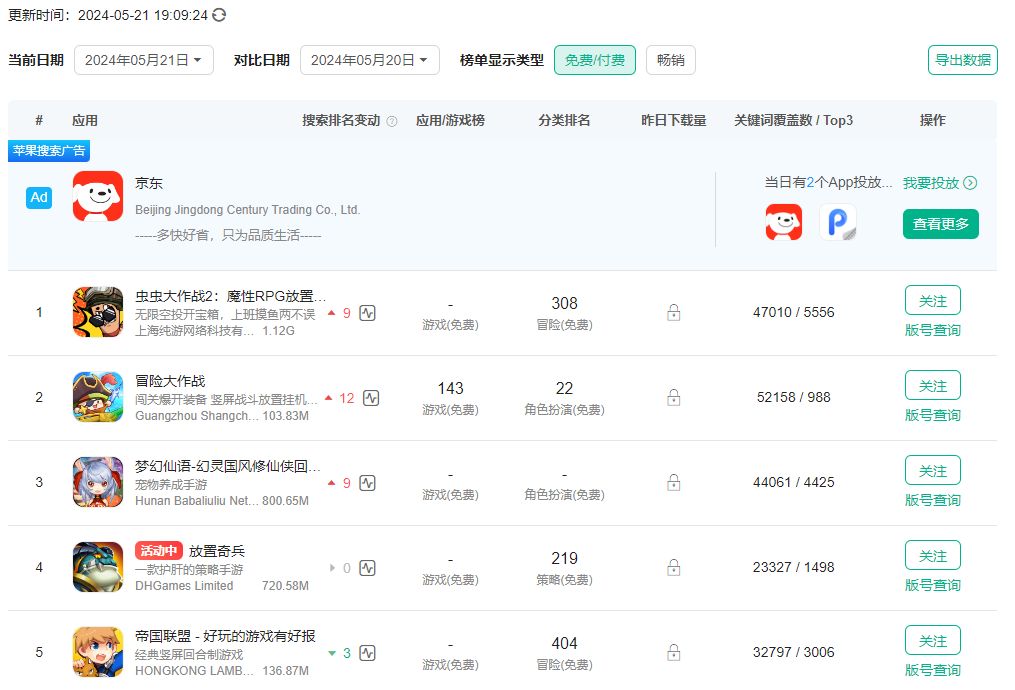Click download lock icon for 帝国联盟
The height and width of the screenshot is (690, 1015).
pyautogui.click(x=674, y=652)
